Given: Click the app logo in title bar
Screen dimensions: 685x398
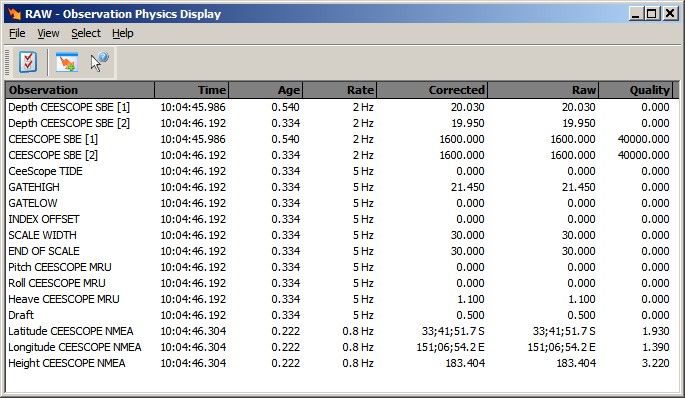Looking at the screenshot, I should click(14, 14).
